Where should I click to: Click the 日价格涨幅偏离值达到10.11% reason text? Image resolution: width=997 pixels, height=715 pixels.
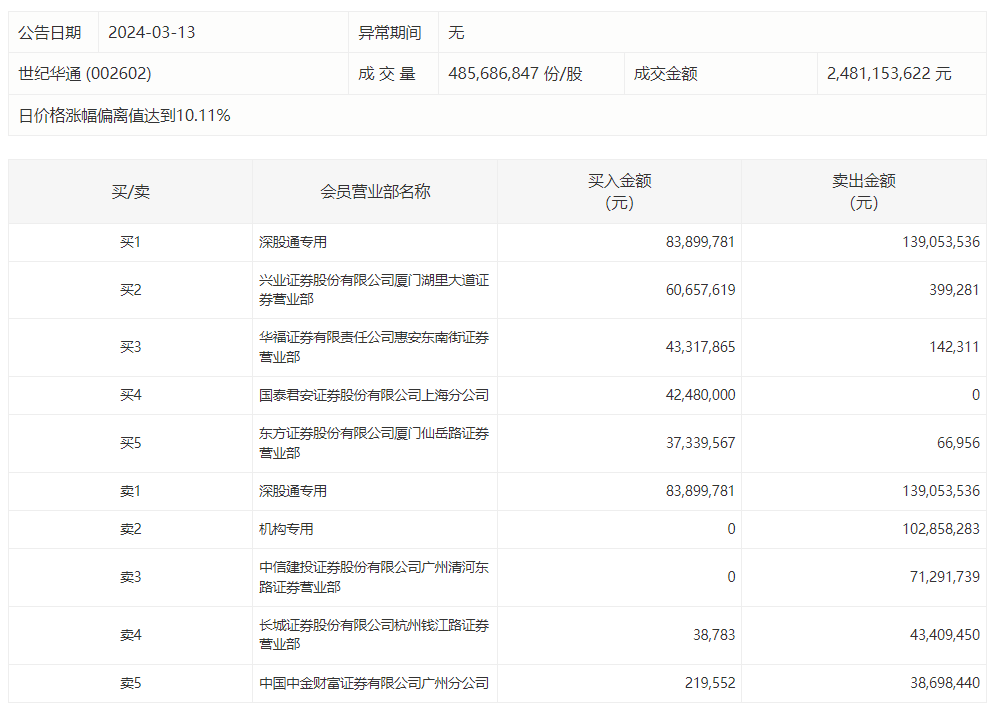pos(125,116)
